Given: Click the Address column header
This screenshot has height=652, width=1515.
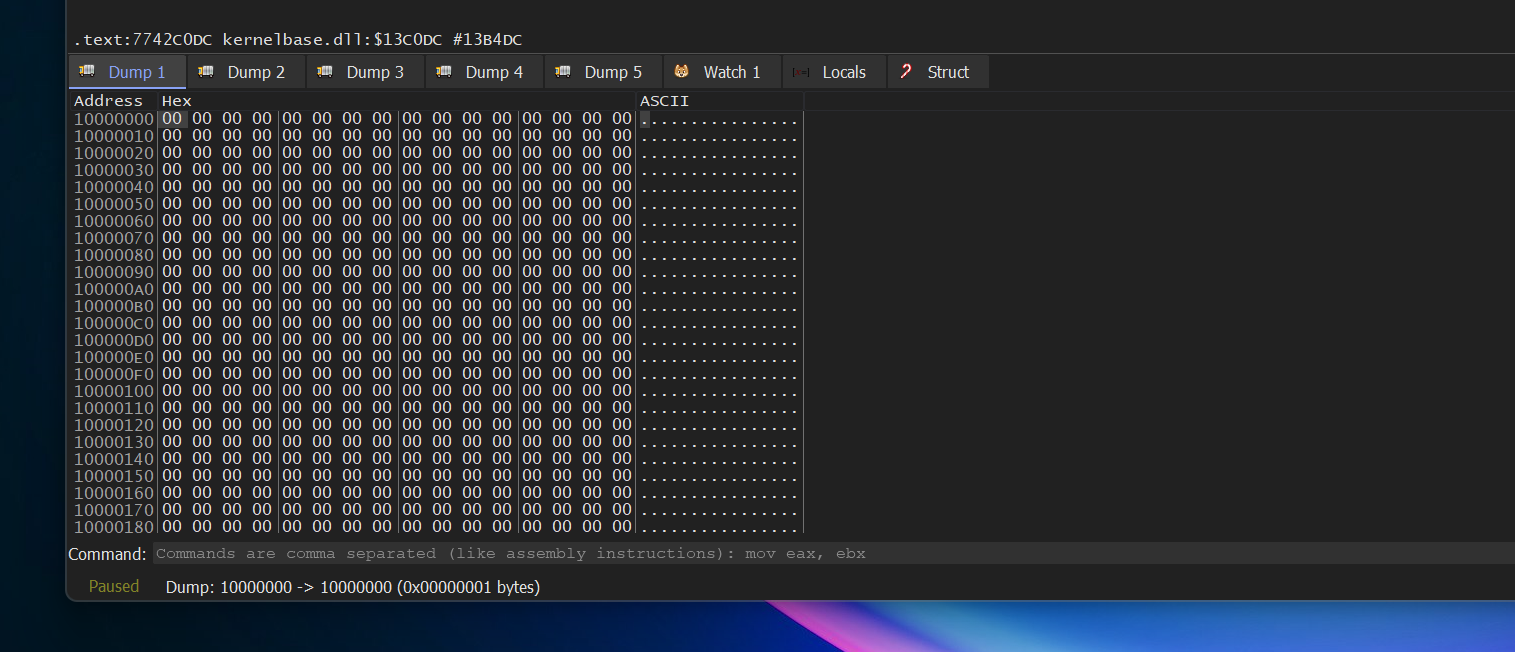Looking at the screenshot, I should point(108,101).
